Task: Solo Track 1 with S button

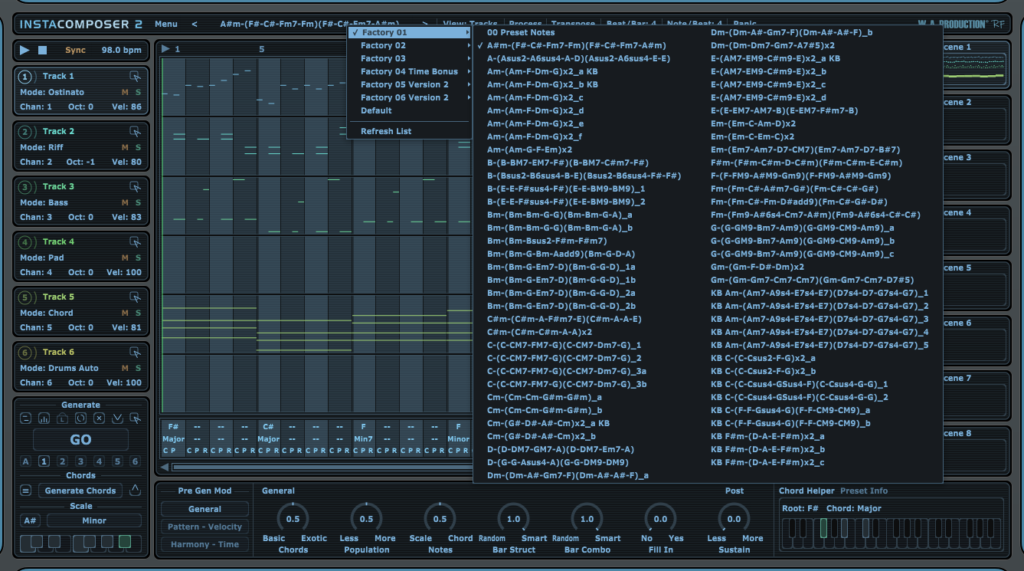Action: [x=138, y=92]
